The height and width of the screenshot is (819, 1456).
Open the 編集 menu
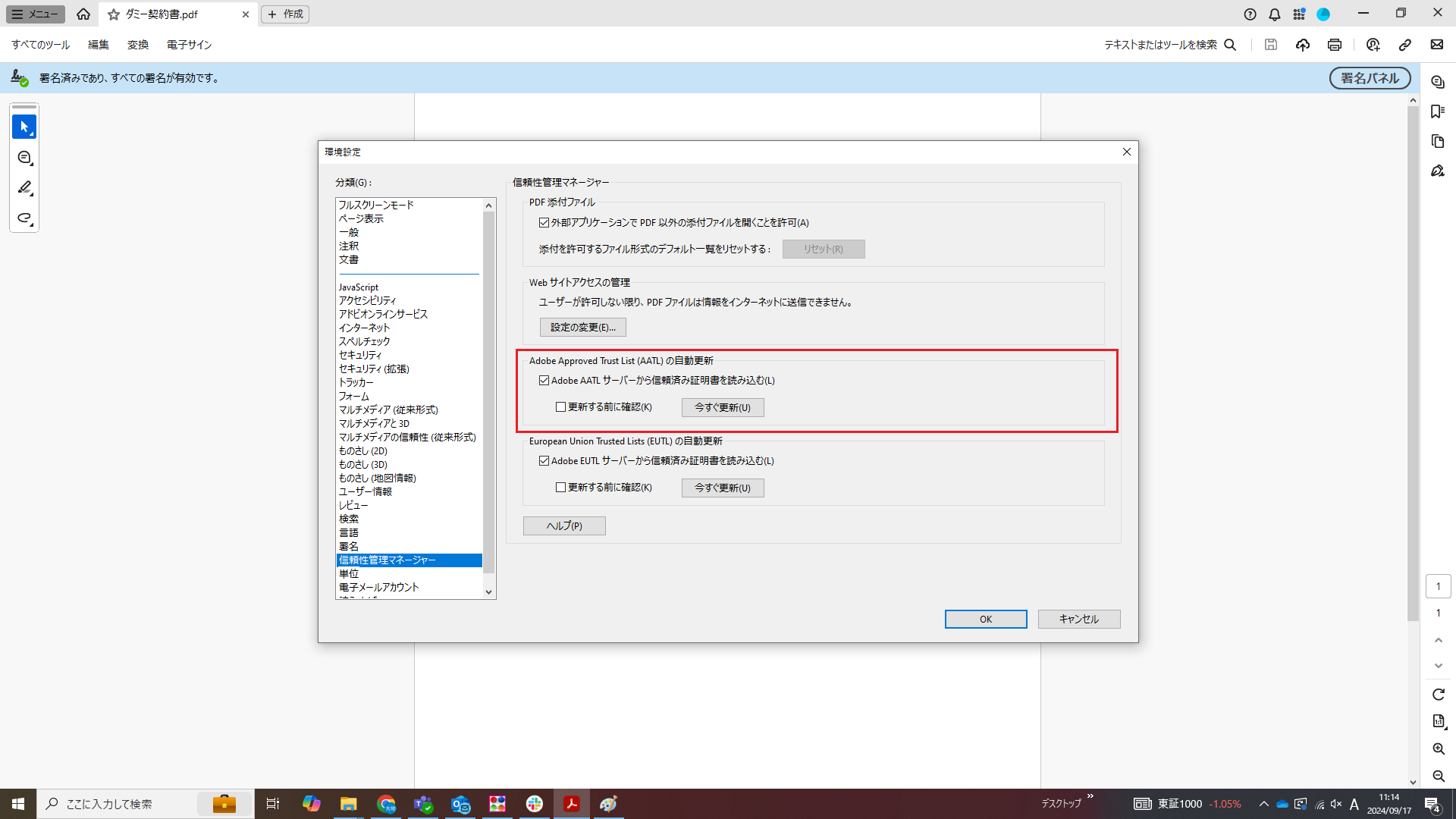coord(99,45)
